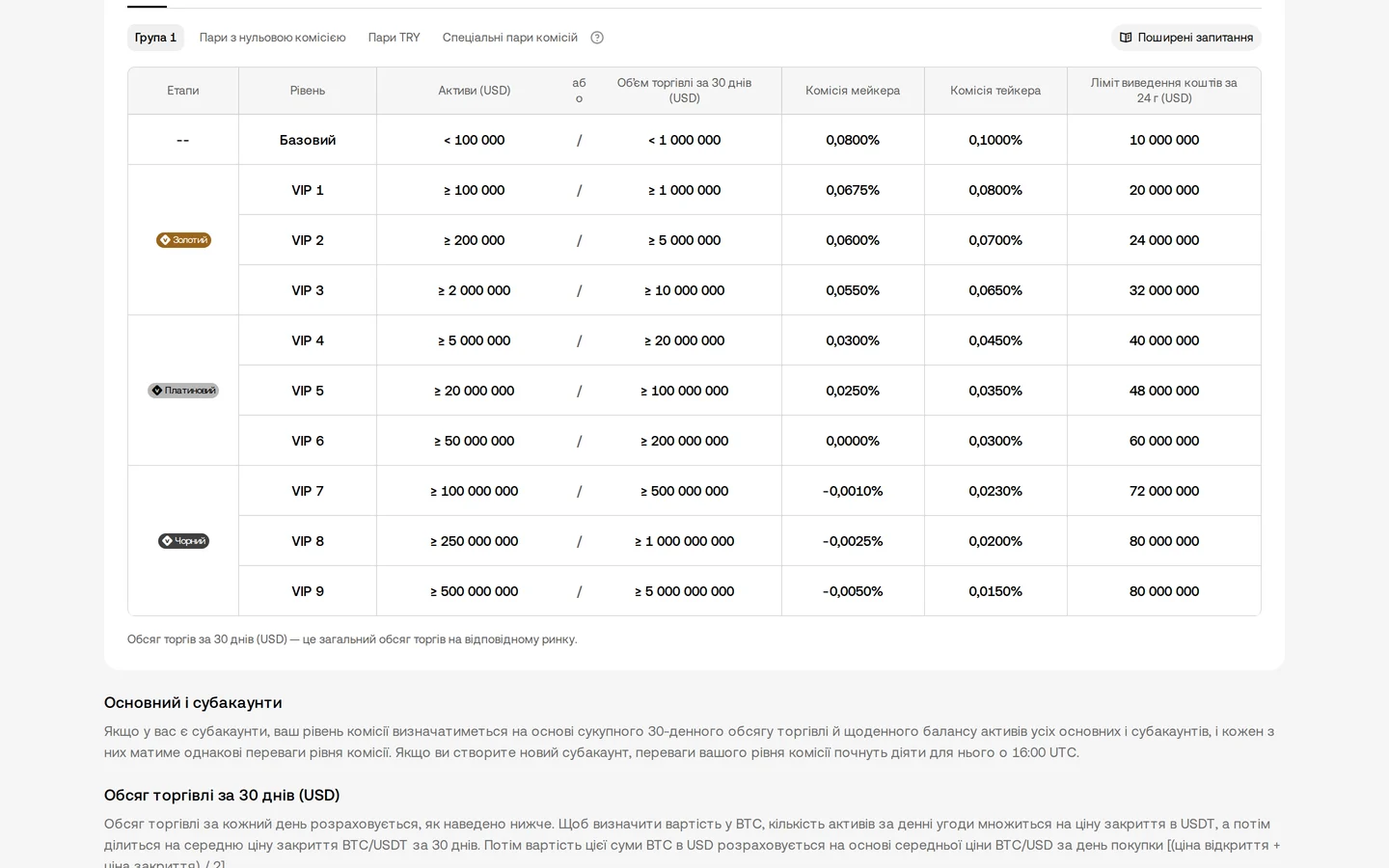Open the Спеціальні пари комісій tab
This screenshot has width=1389, height=868.
(510, 38)
